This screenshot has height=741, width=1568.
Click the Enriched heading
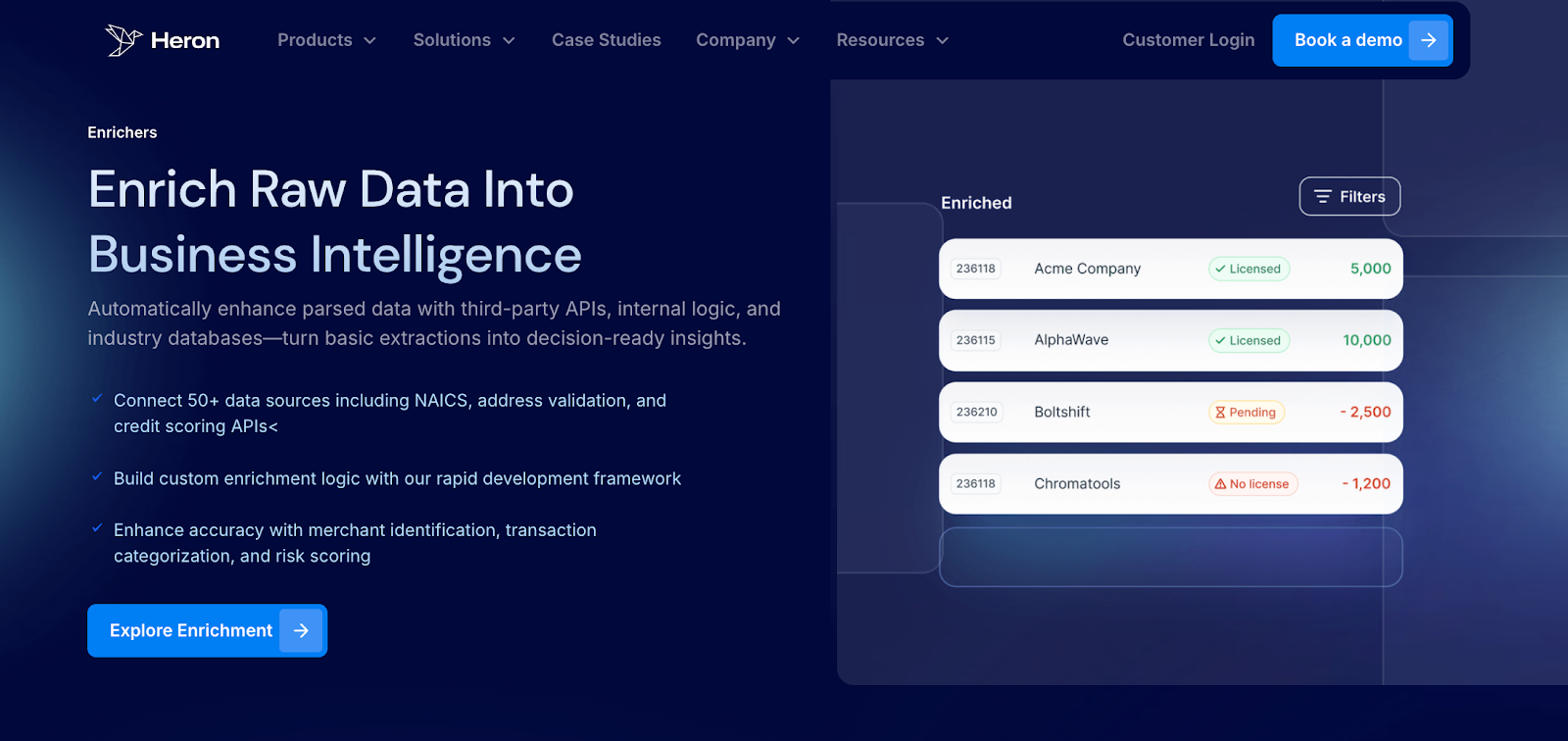(x=976, y=203)
